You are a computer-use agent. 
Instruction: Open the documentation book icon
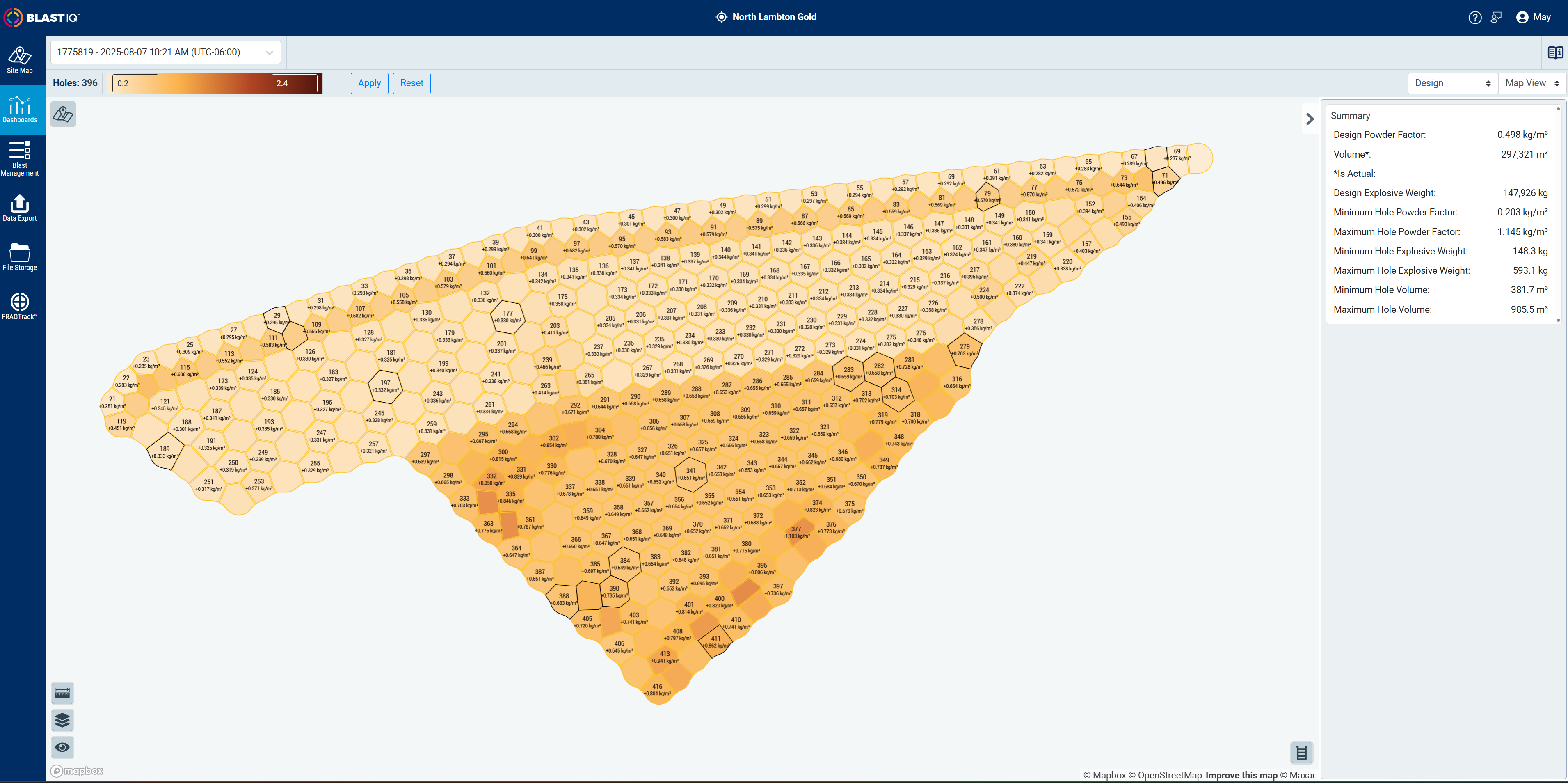tap(1555, 53)
